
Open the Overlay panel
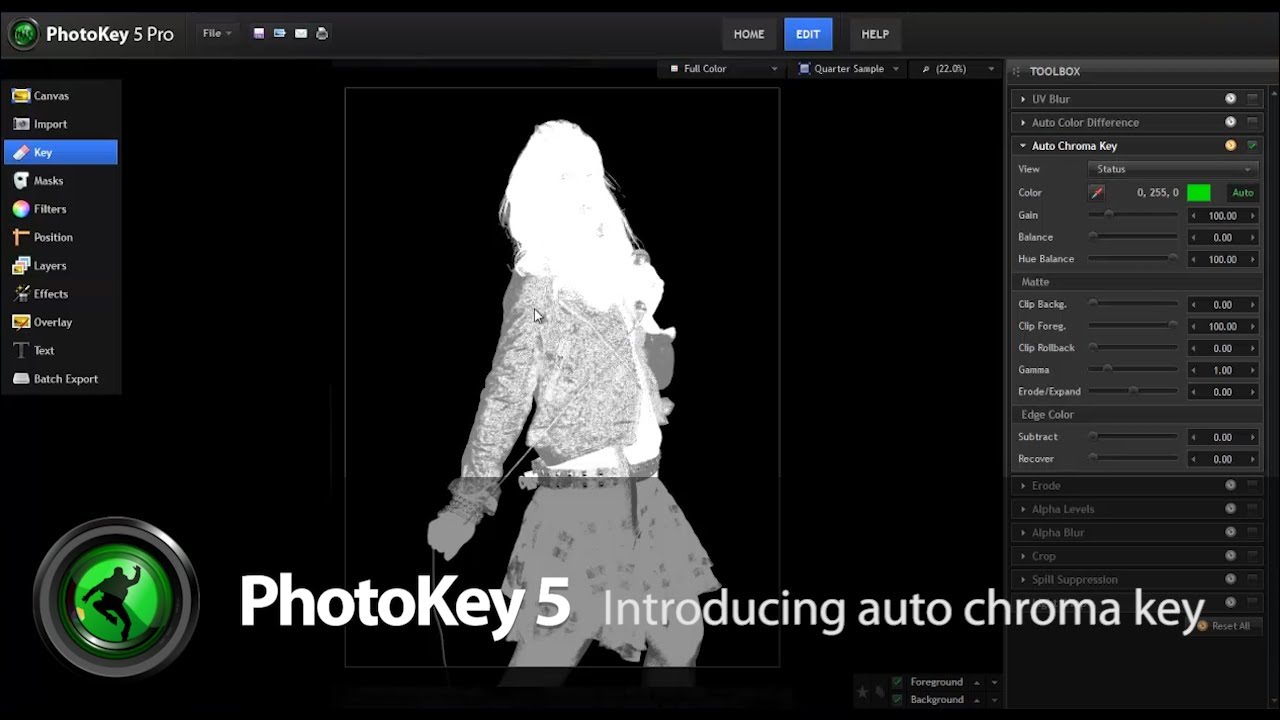61,322
